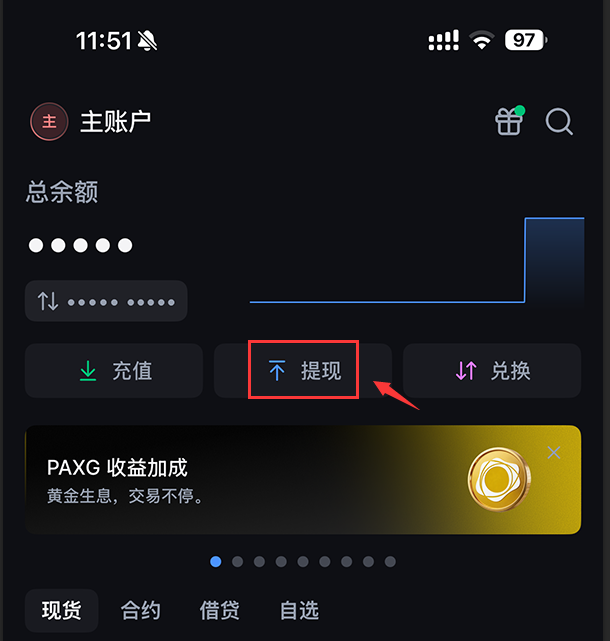Tap the green deposit arrow icon
The image size is (610, 641).
(x=88, y=371)
